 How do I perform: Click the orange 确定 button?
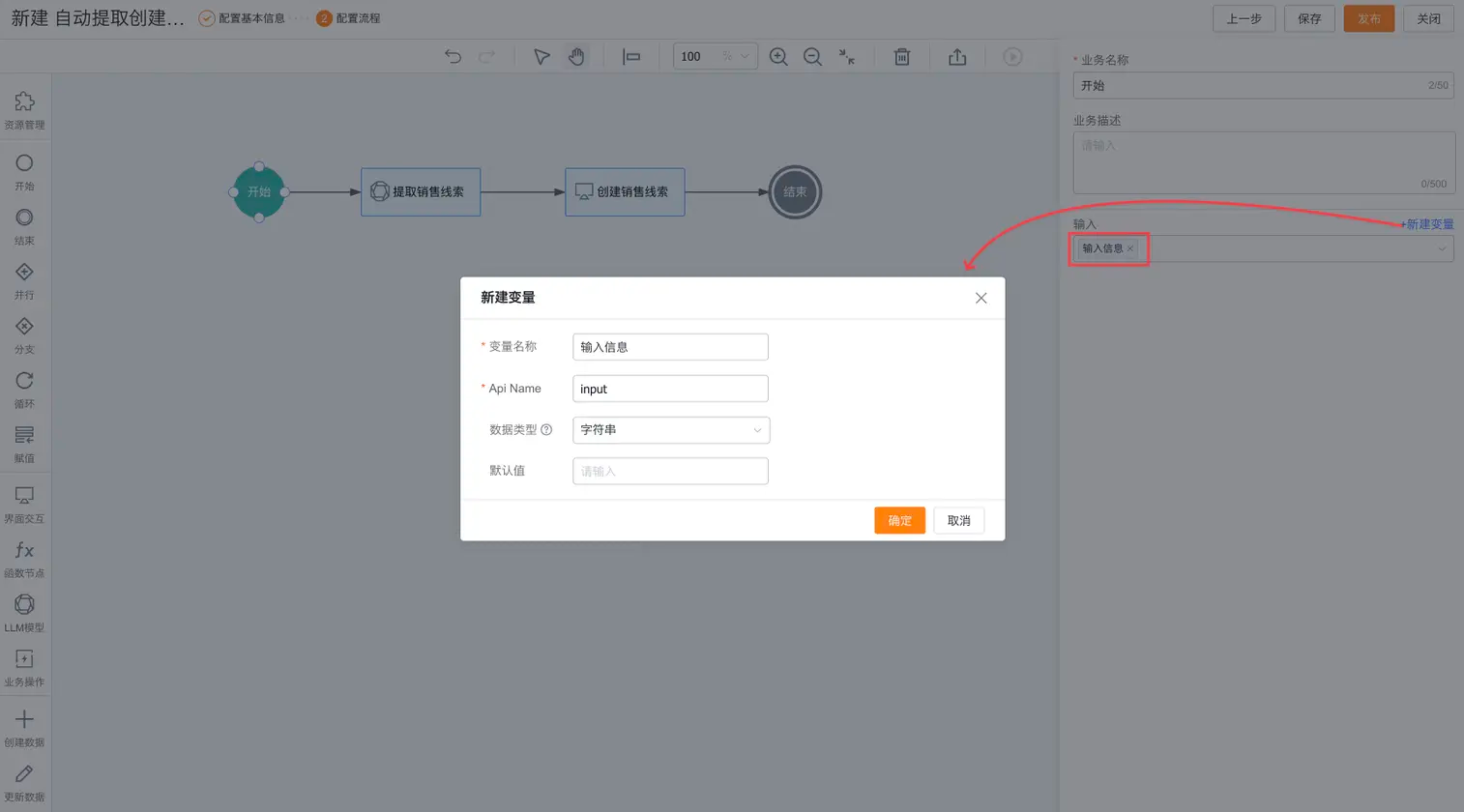click(899, 520)
